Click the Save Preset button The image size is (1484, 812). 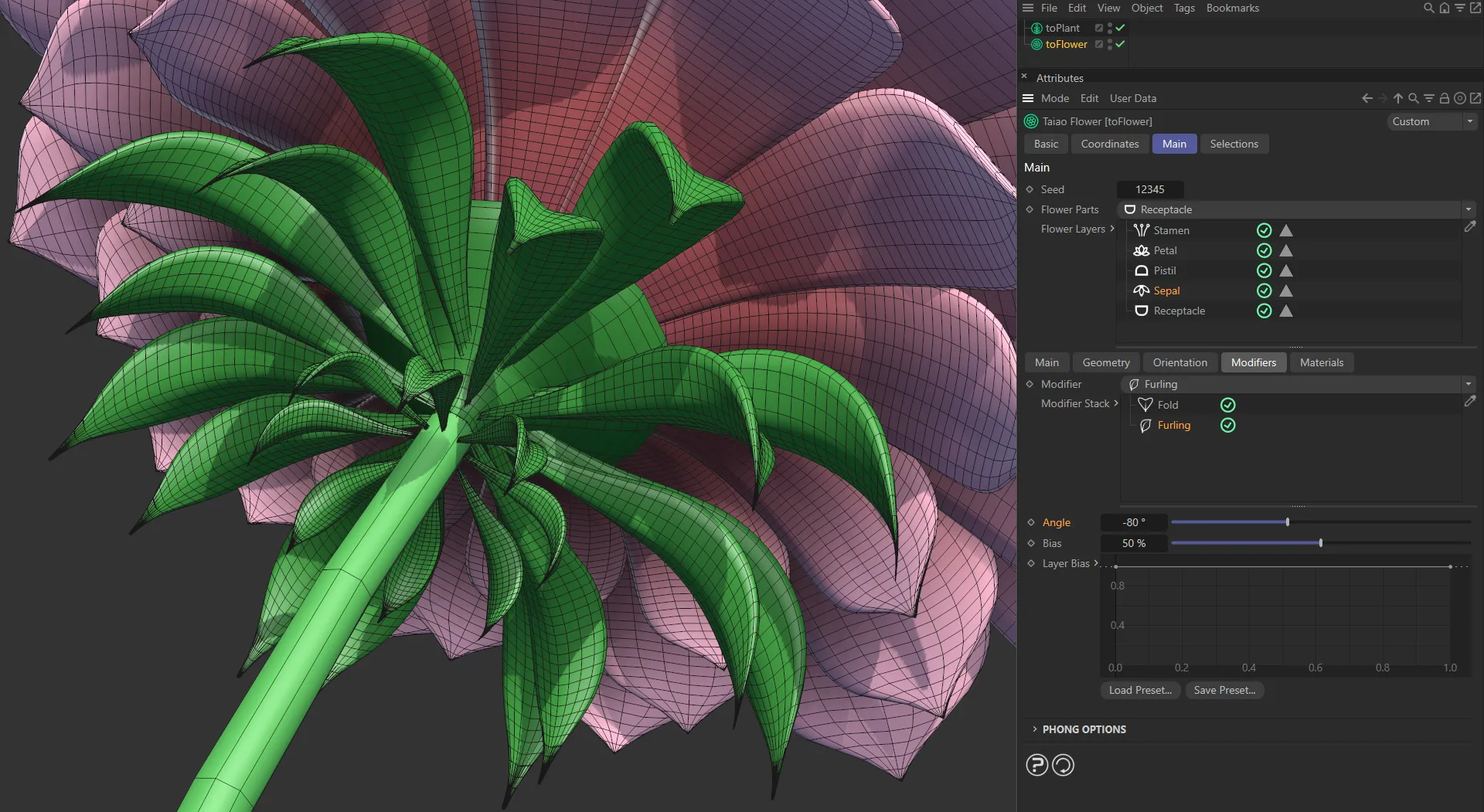coord(1224,690)
